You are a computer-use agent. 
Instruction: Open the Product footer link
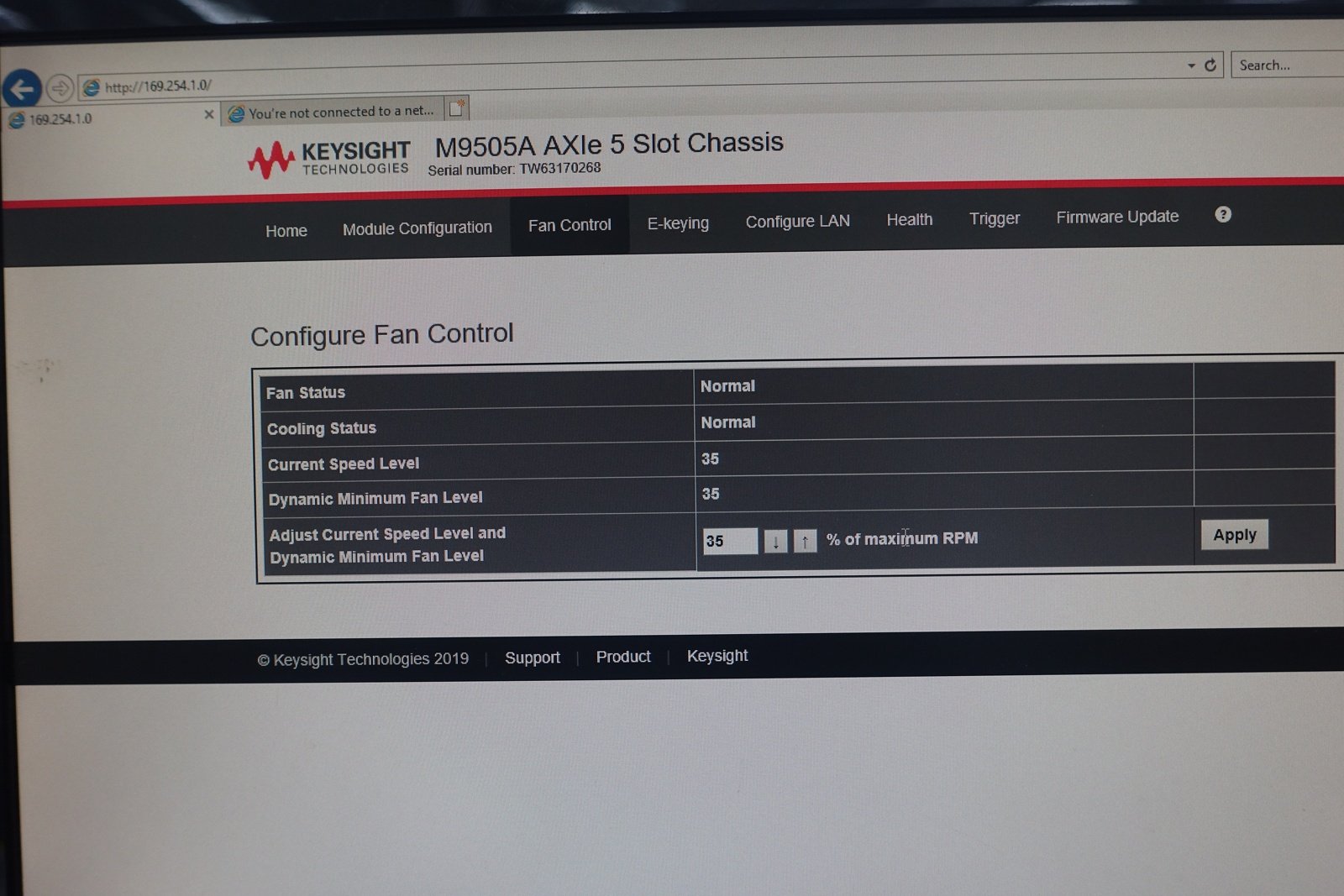(x=623, y=657)
